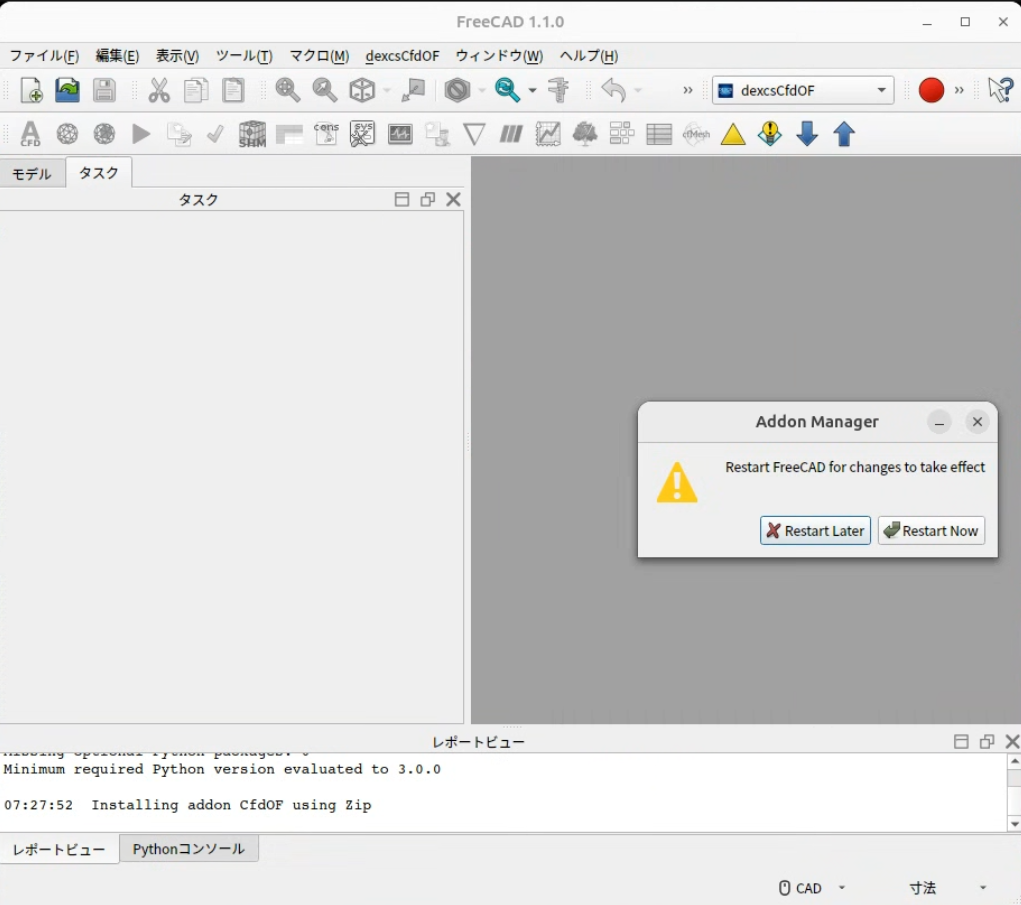Click the blue down arrow icon

pos(807,134)
